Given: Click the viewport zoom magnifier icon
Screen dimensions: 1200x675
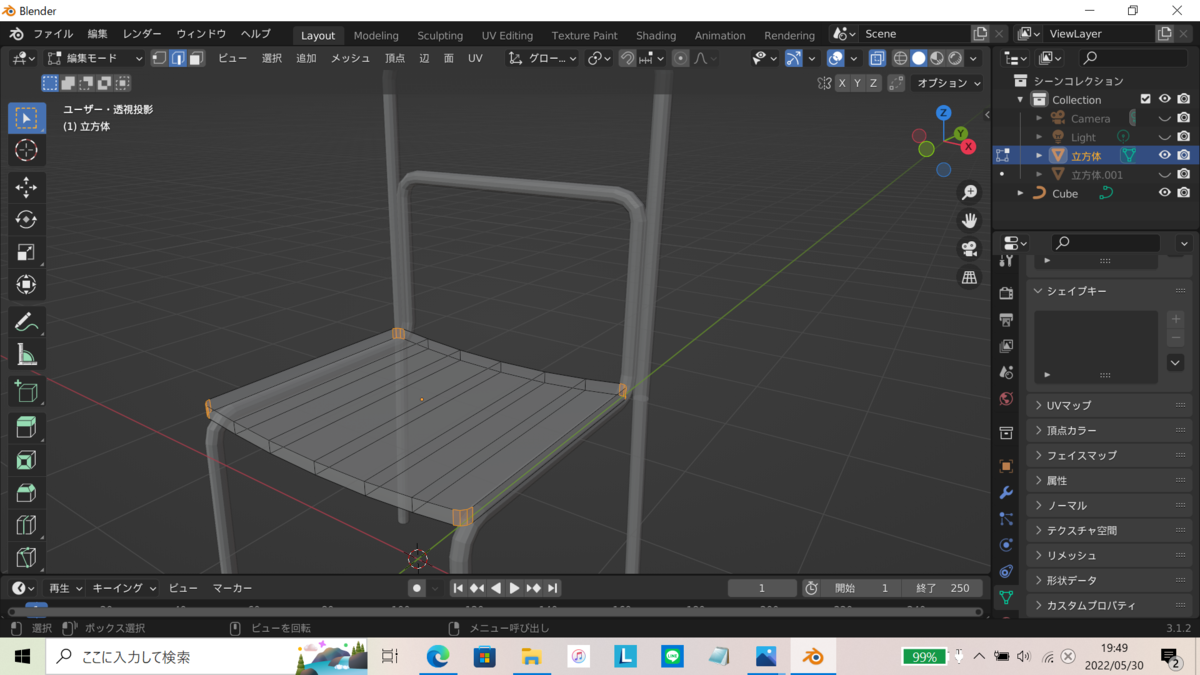Looking at the screenshot, I should pos(969,192).
